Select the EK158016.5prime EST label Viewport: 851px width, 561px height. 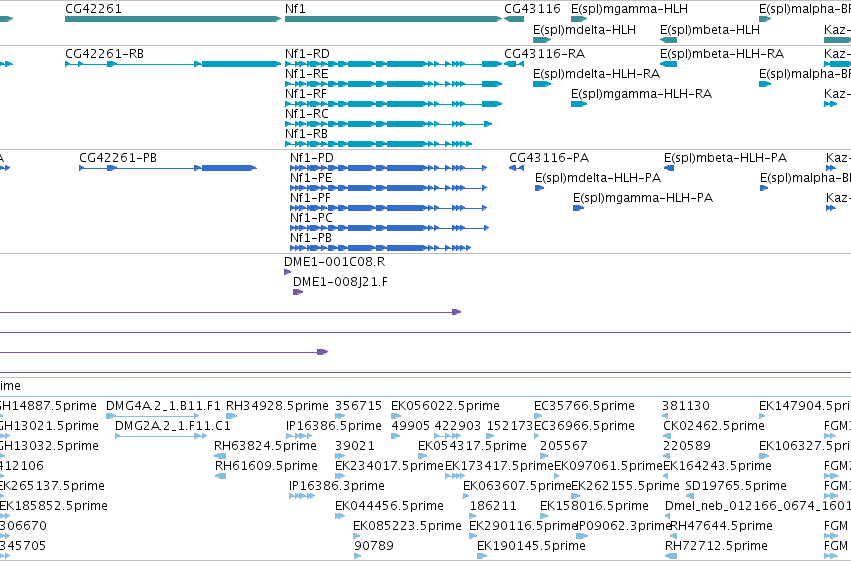594,506
